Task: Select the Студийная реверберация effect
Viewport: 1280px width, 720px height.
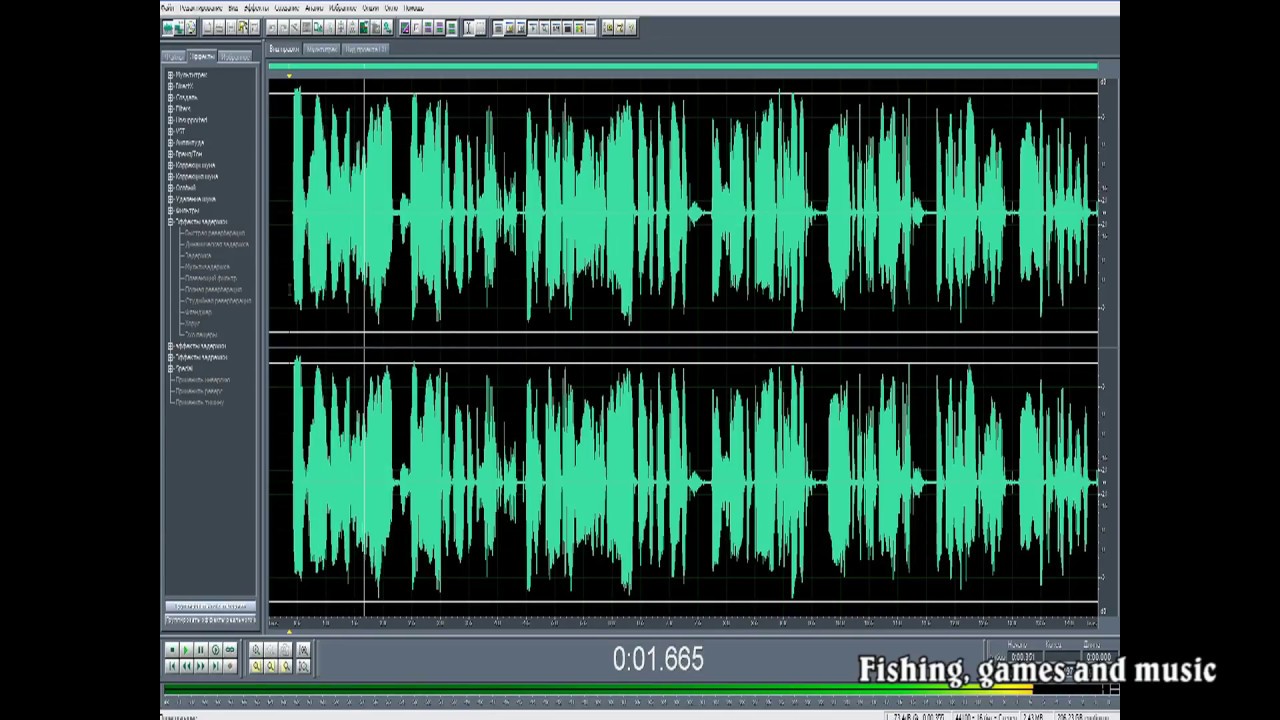Action: [x=217, y=300]
